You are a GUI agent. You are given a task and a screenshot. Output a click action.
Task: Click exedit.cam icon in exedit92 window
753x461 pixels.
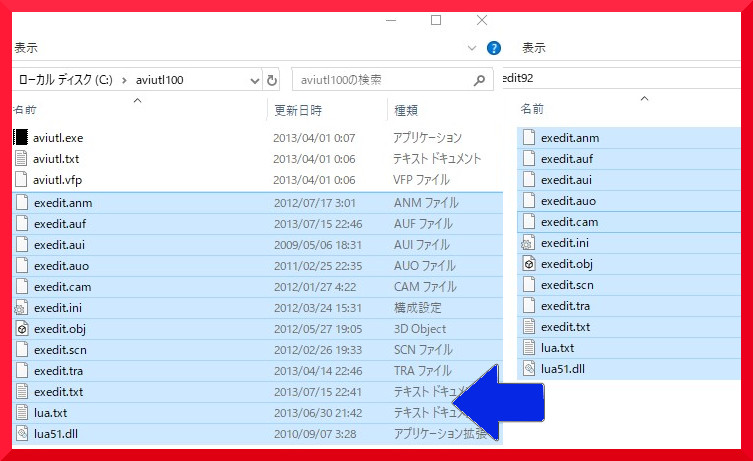[x=529, y=222]
